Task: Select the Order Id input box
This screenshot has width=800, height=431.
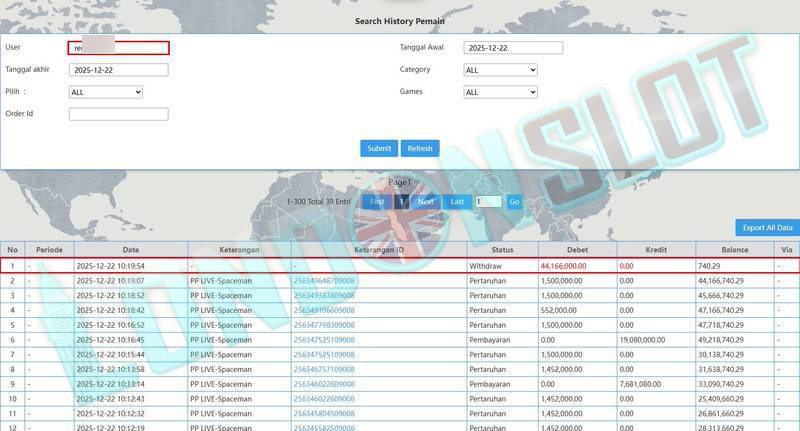Action: pos(118,114)
